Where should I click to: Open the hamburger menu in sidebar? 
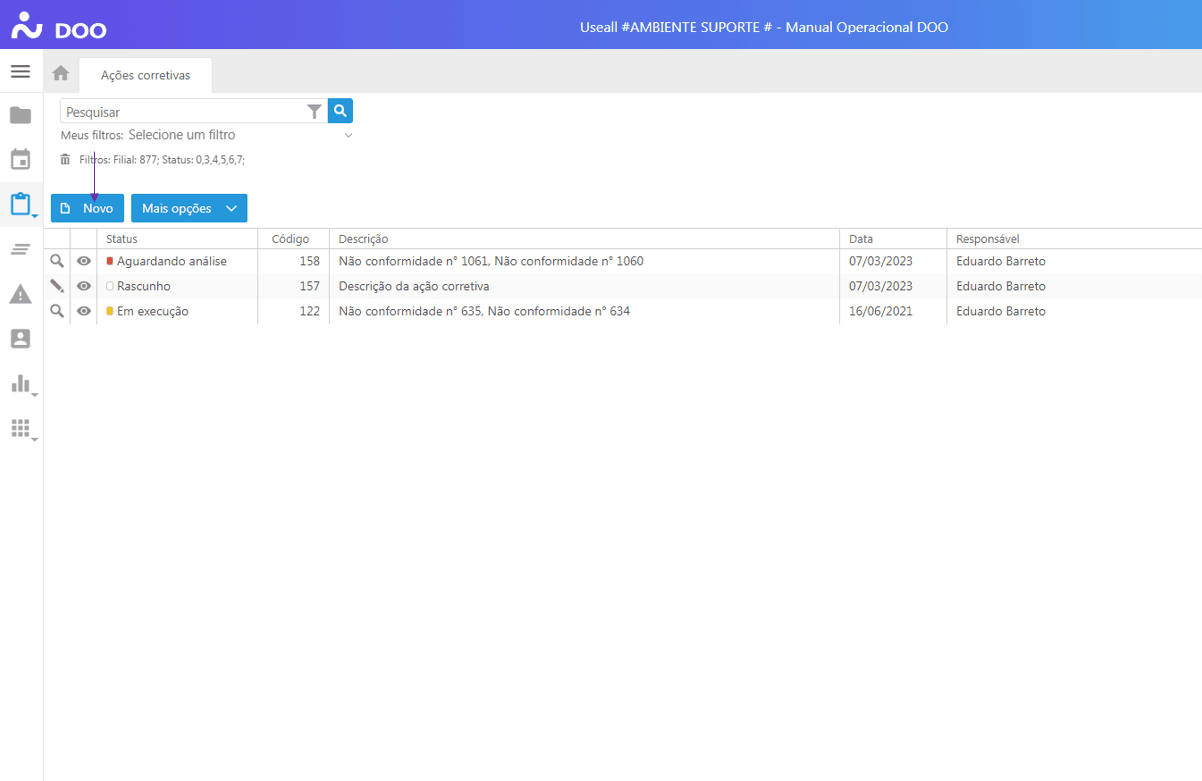20,72
